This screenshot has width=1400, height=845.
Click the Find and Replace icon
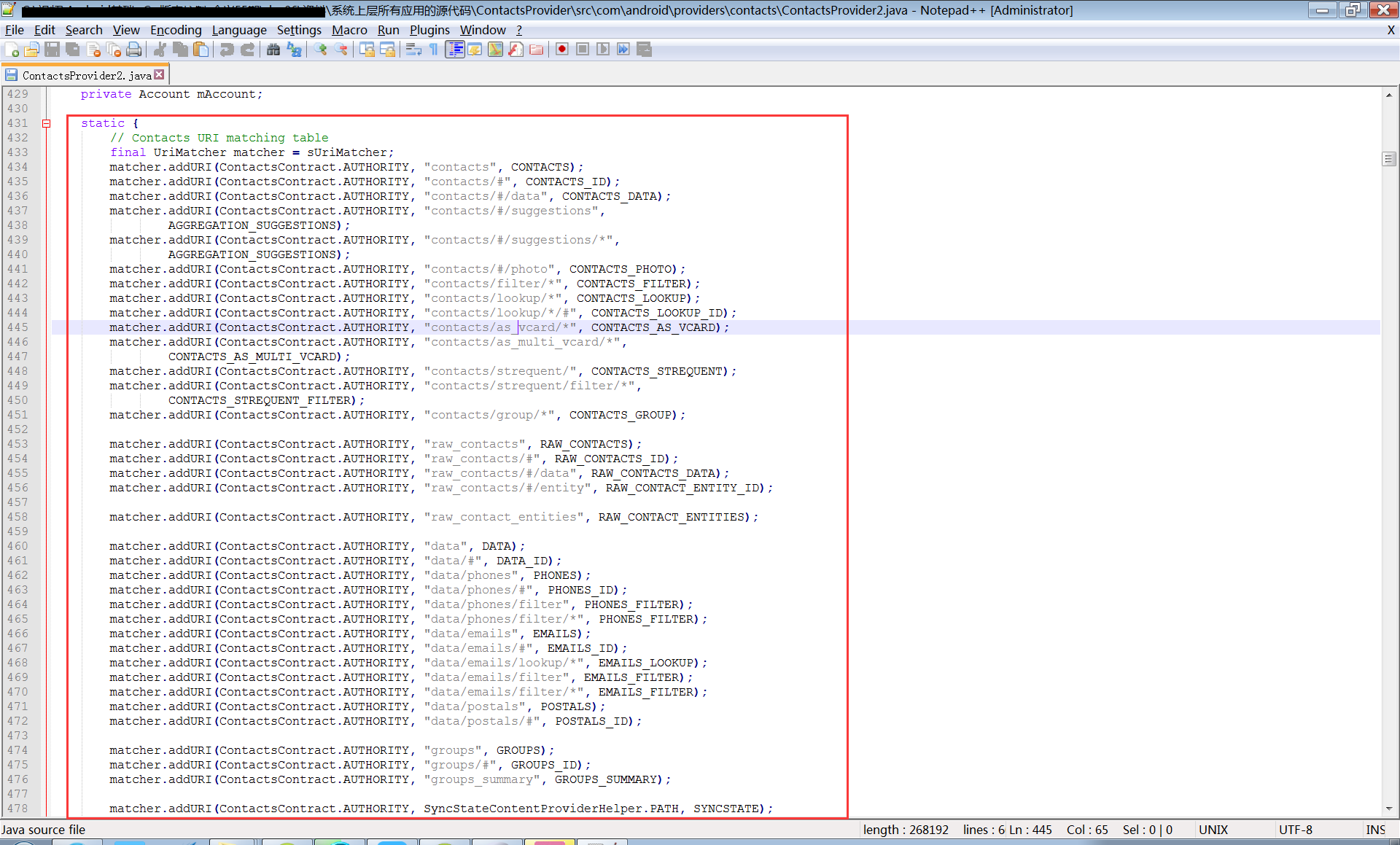point(295,50)
